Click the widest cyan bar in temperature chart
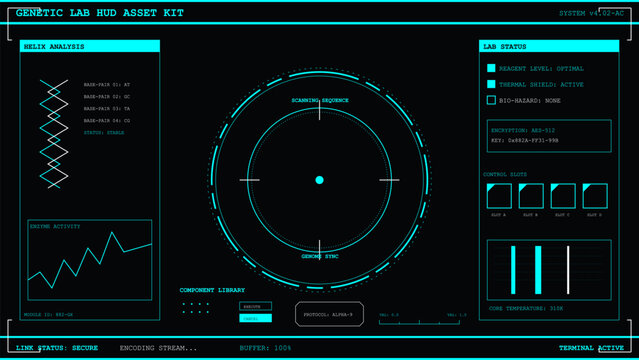This screenshot has width=639, height=360. tap(538, 270)
